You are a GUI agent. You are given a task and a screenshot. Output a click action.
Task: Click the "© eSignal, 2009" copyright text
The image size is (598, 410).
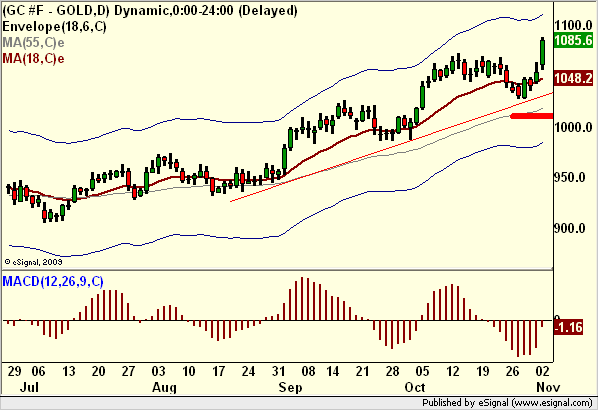pyautogui.click(x=33, y=262)
